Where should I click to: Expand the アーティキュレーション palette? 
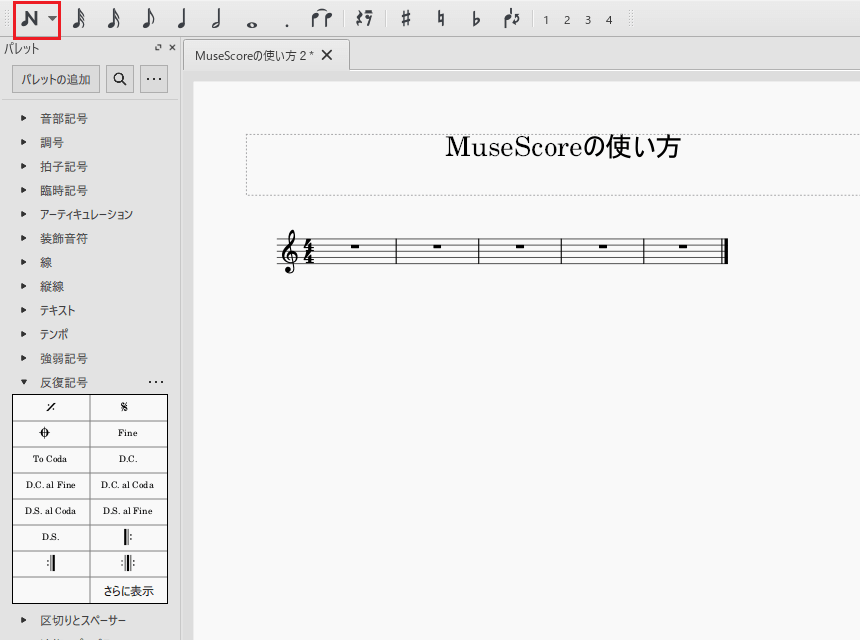point(24,214)
